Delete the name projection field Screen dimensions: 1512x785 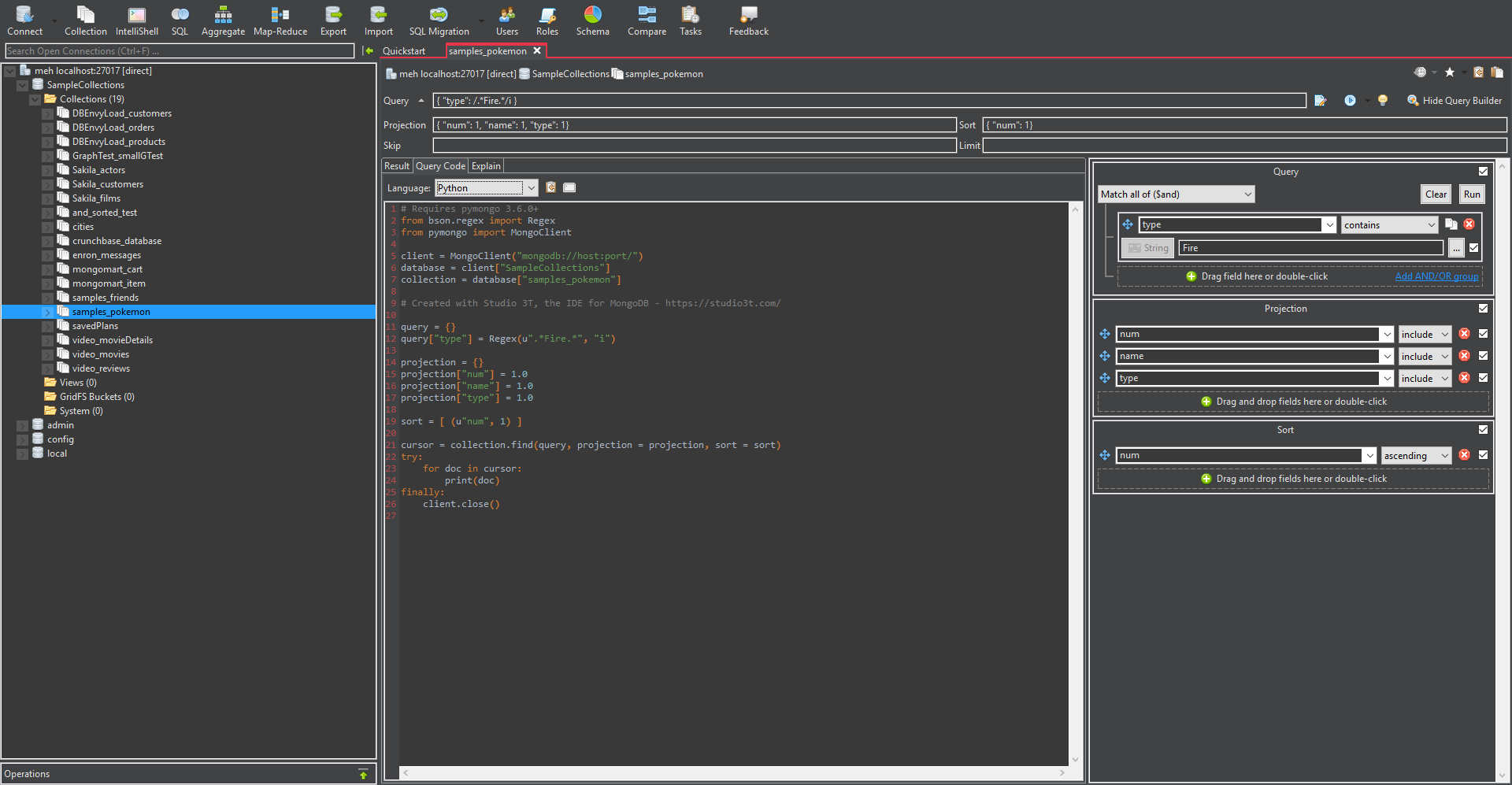tap(1464, 356)
